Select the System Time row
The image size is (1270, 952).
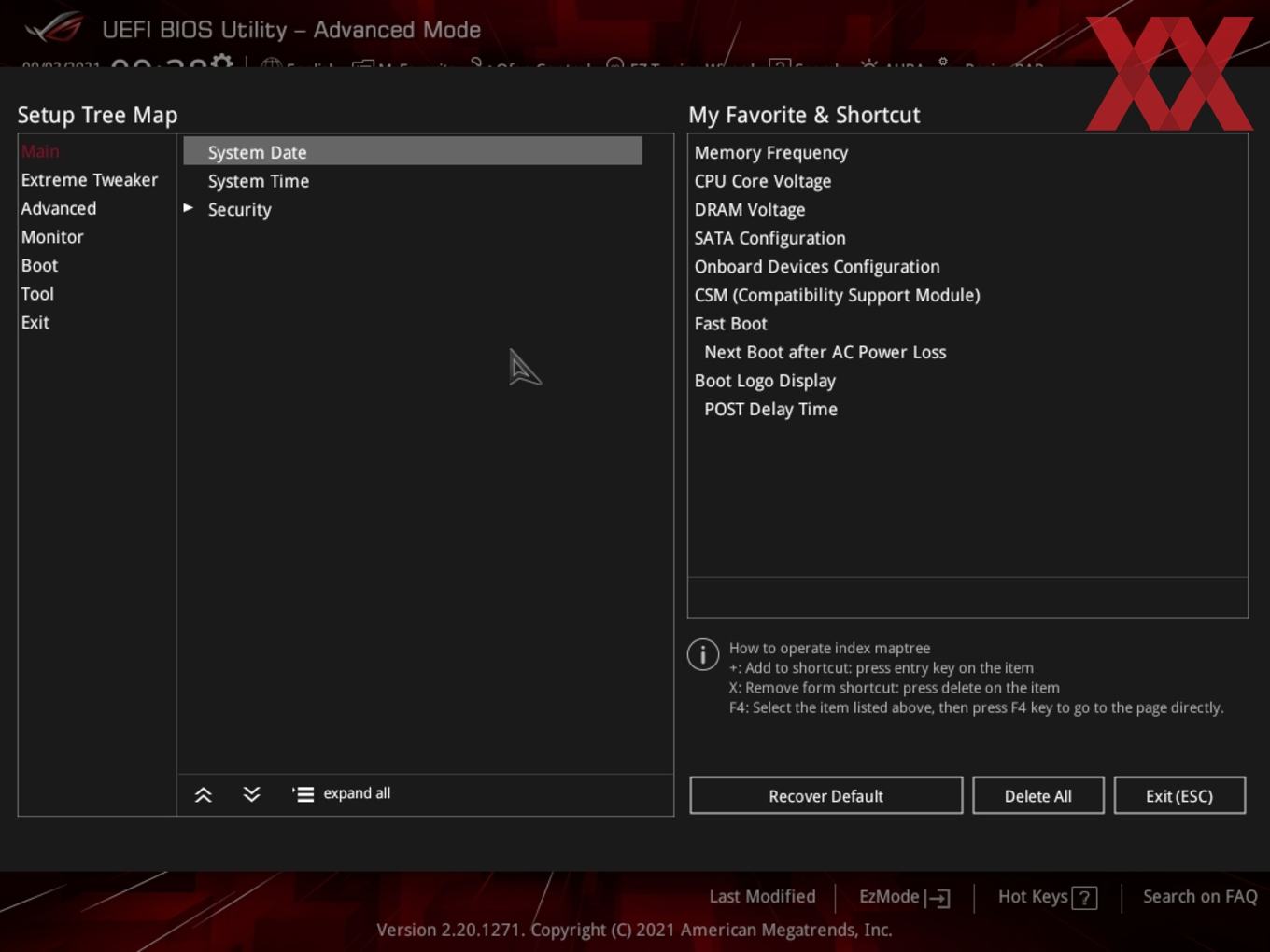tap(413, 181)
